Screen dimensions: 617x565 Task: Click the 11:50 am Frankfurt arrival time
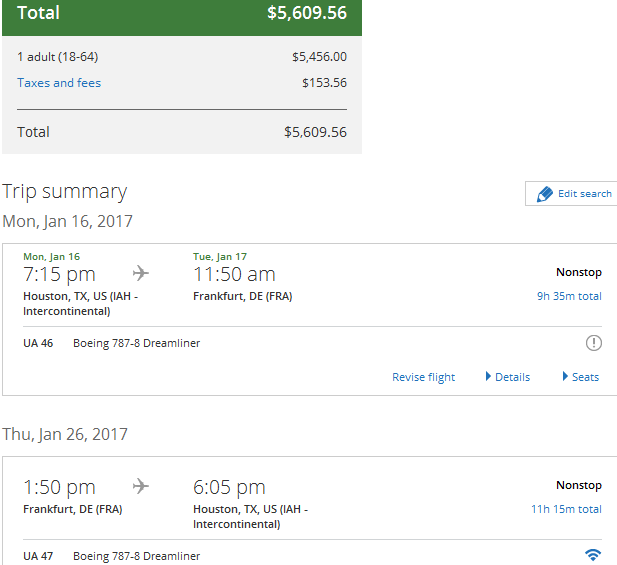pos(234,274)
